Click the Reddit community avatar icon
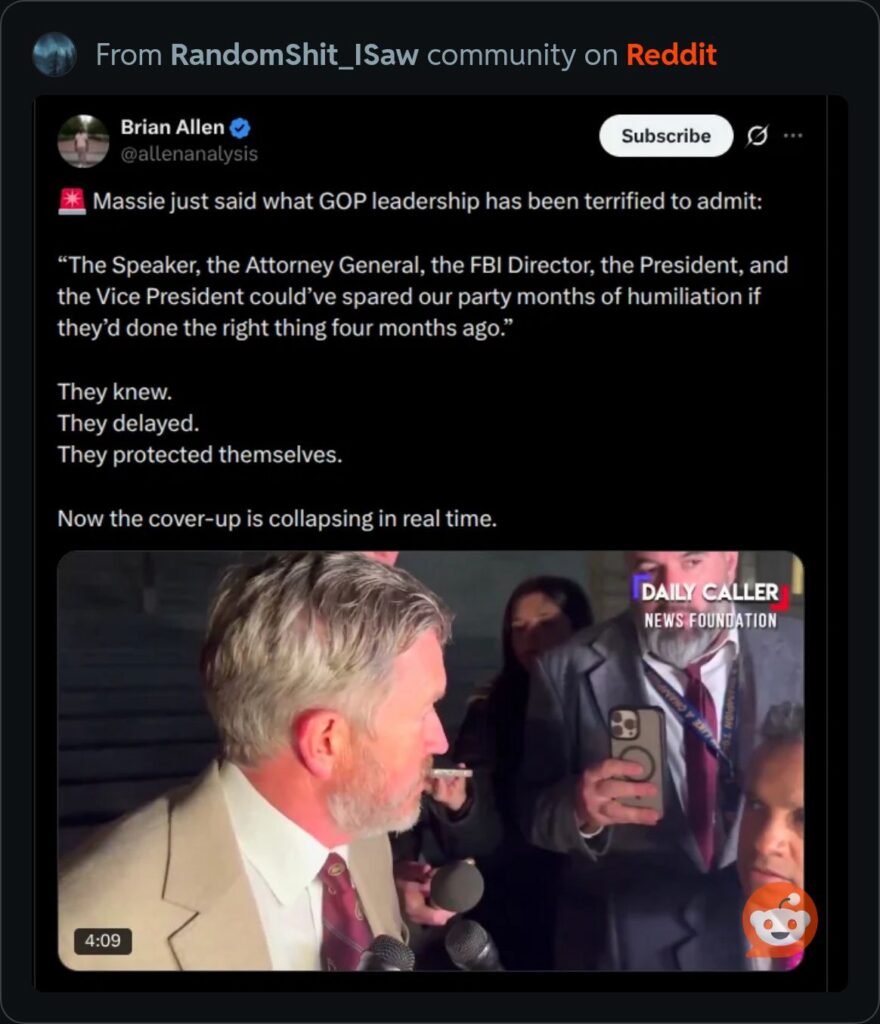Viewport: 880px width, 1024px height. [54, 54]
